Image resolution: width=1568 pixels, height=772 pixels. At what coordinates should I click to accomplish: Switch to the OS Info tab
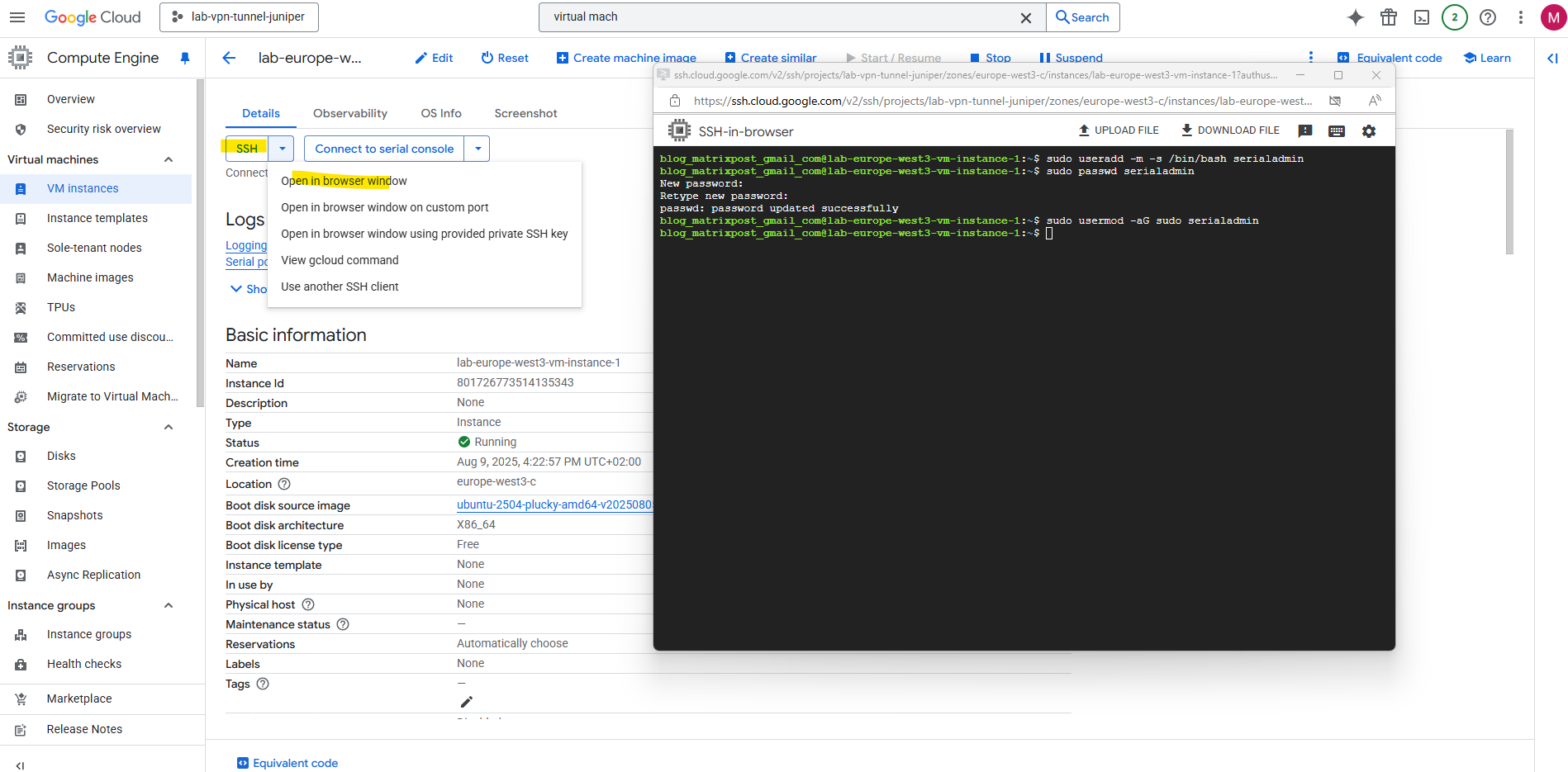coord(441,113)
